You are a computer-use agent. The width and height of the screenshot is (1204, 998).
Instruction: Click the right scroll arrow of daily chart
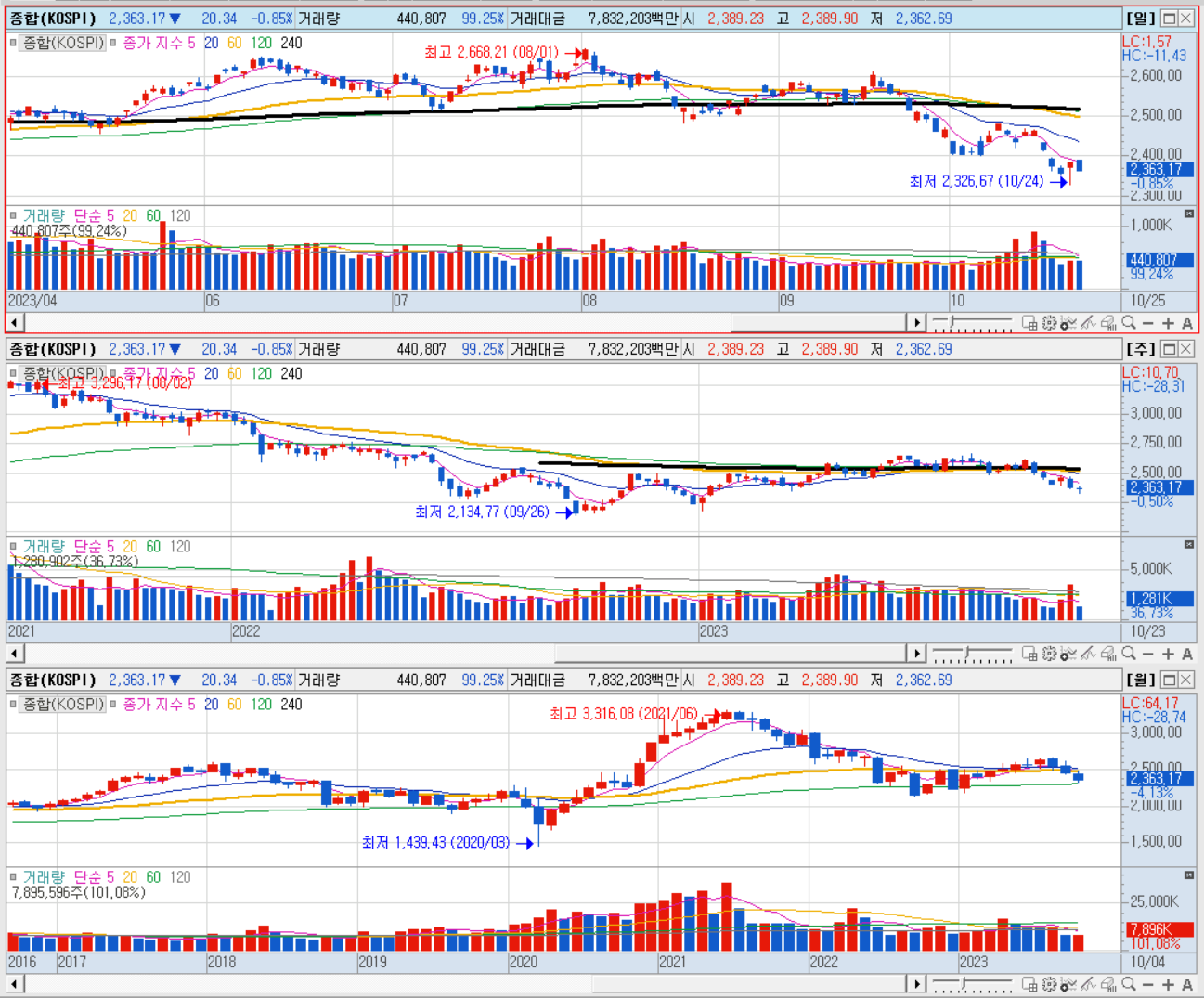click(917, 323)
